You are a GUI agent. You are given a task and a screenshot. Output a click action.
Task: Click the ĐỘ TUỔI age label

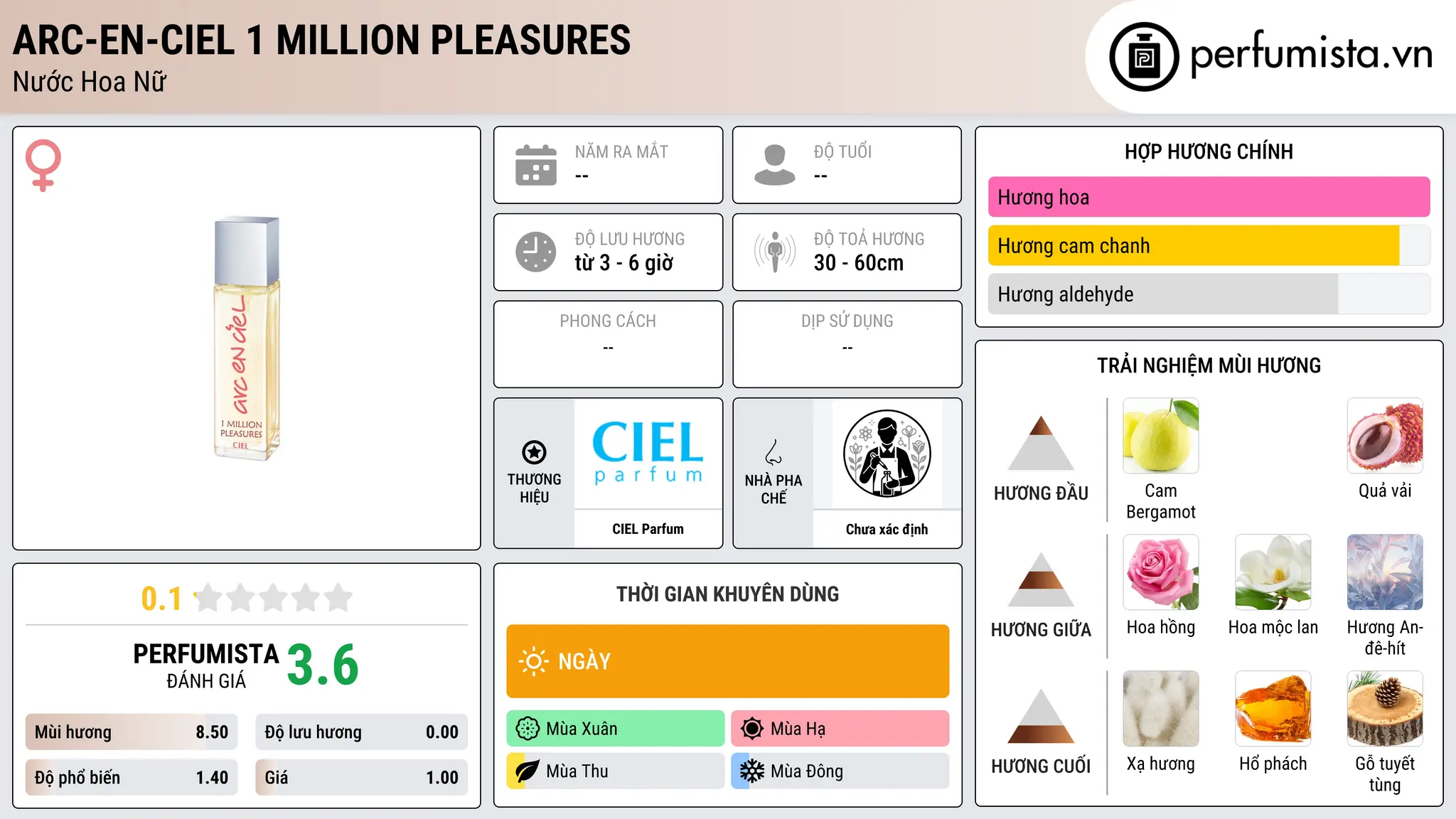[842, 151]
